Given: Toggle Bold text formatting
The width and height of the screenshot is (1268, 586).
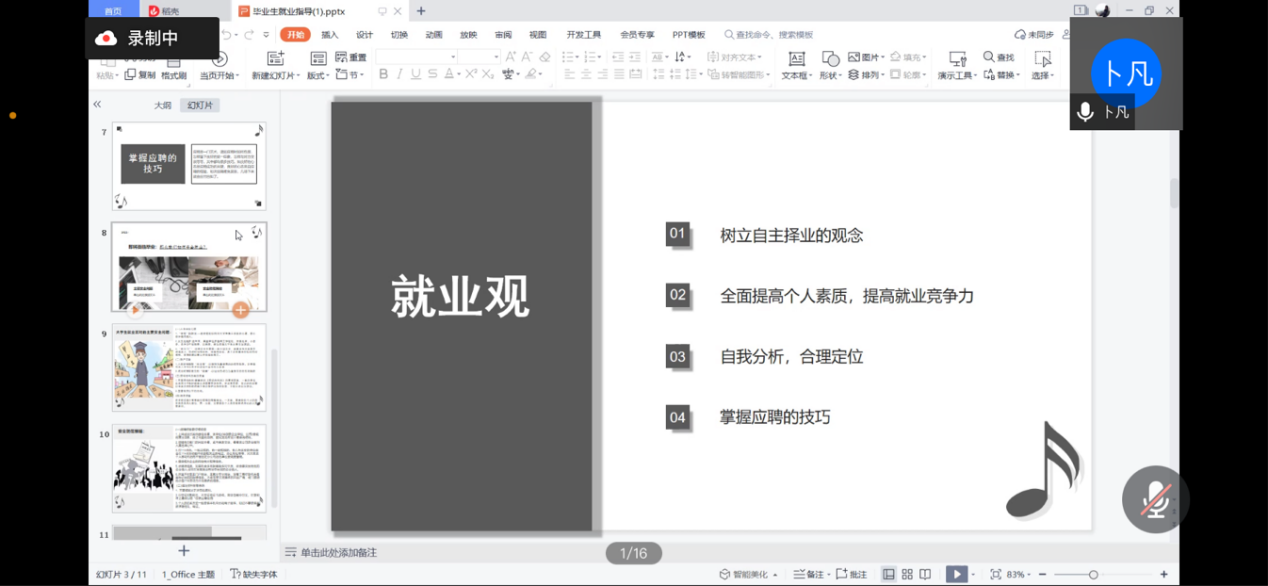Looking at the screenshot, I should [383, 75].
